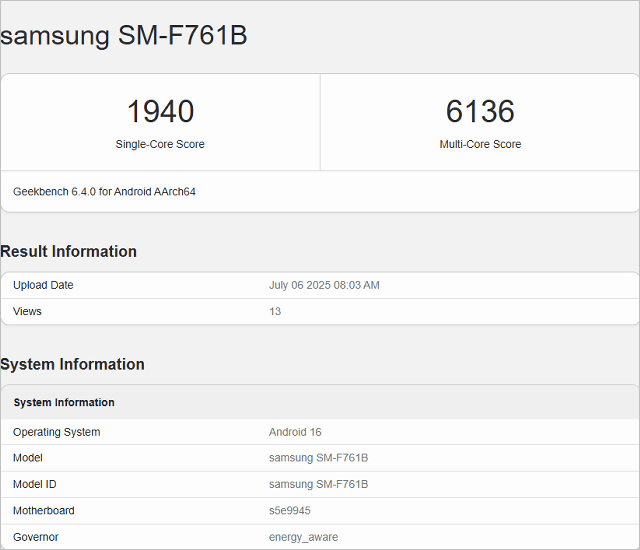
Task: Click the Views row label
Action: point(27,311)
